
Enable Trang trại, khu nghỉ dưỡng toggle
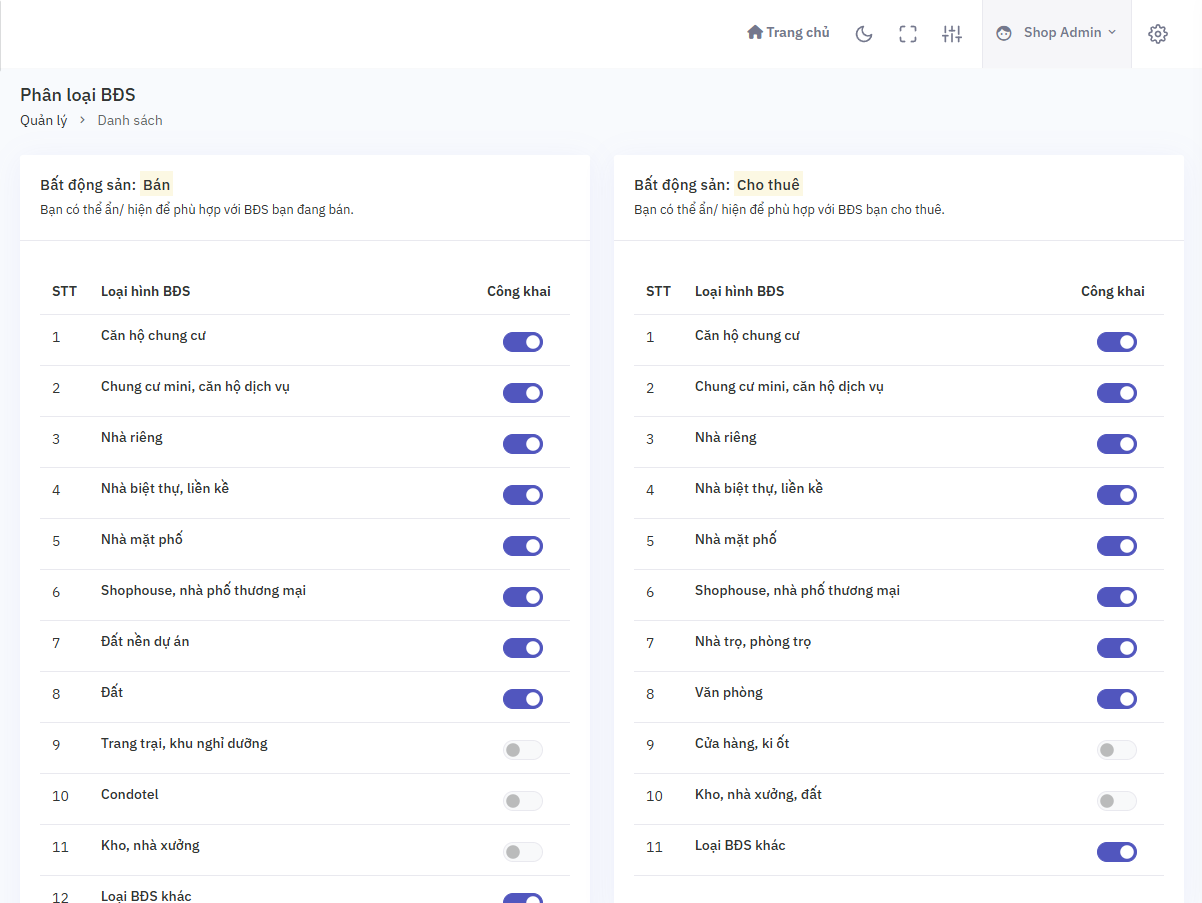(x=523, y=750)
